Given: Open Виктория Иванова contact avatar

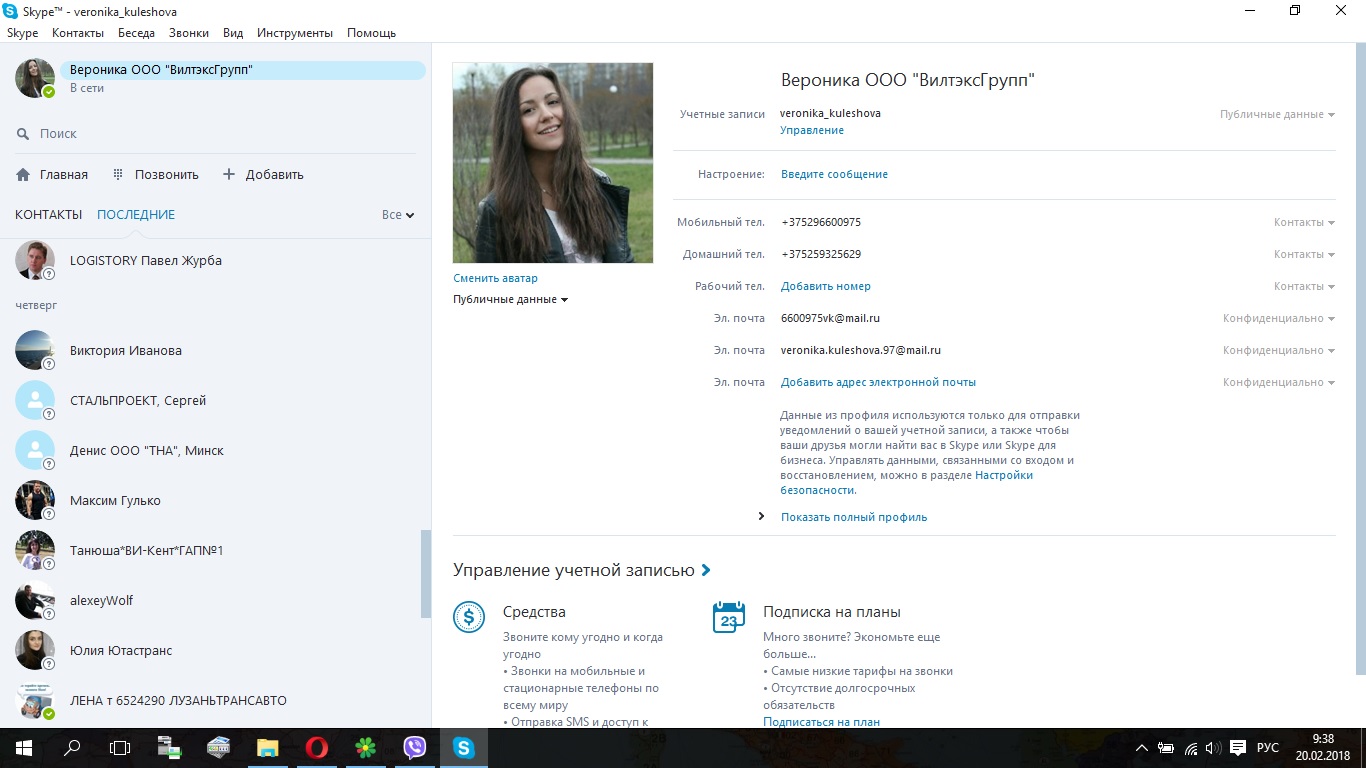Looking at the screenshot, I should [35, 350].
